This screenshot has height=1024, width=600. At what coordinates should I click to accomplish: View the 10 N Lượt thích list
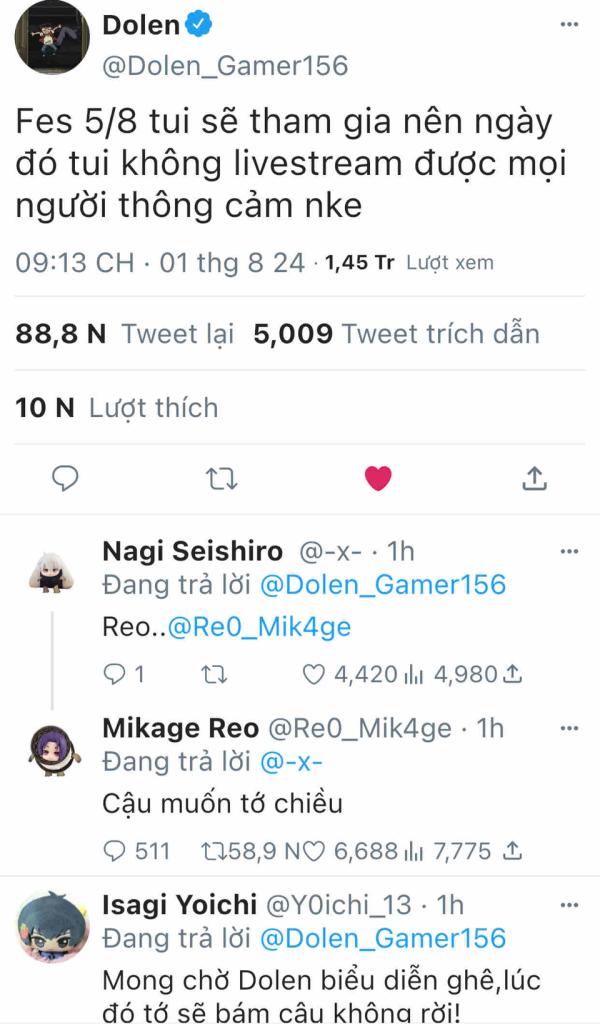[x=117, y=408]
